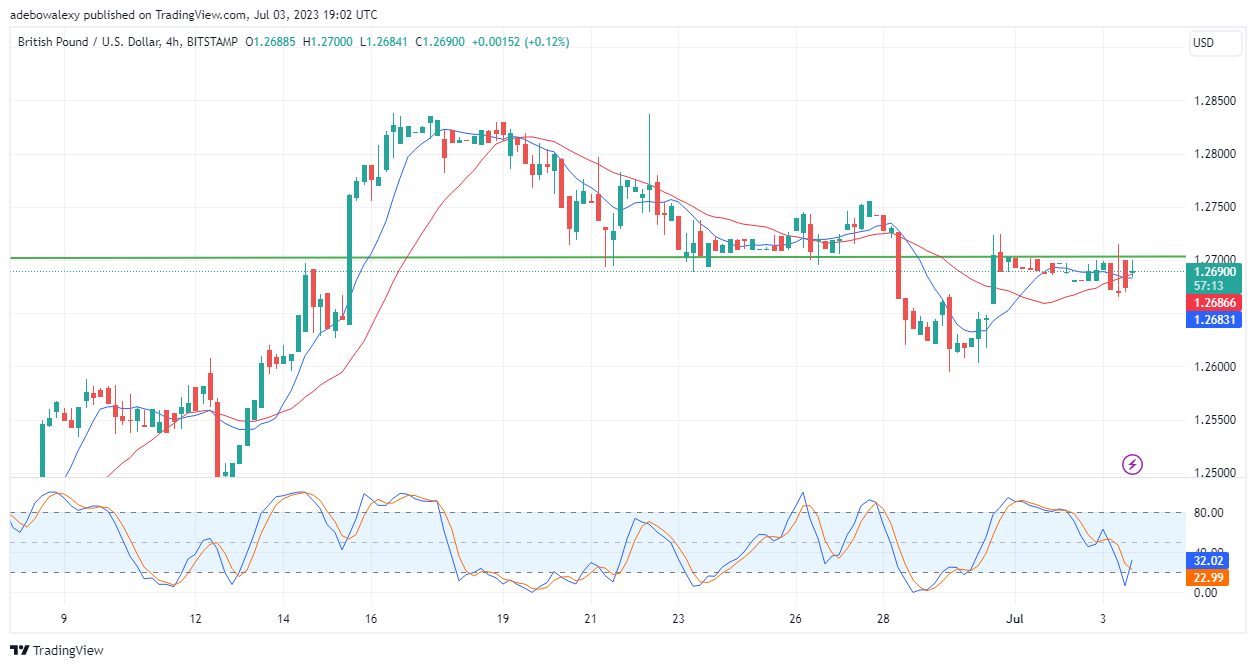The height and width of the screenshot is (668, 1256).
Task: Click date label 3 on time axis
Action: click(1103, 617)
